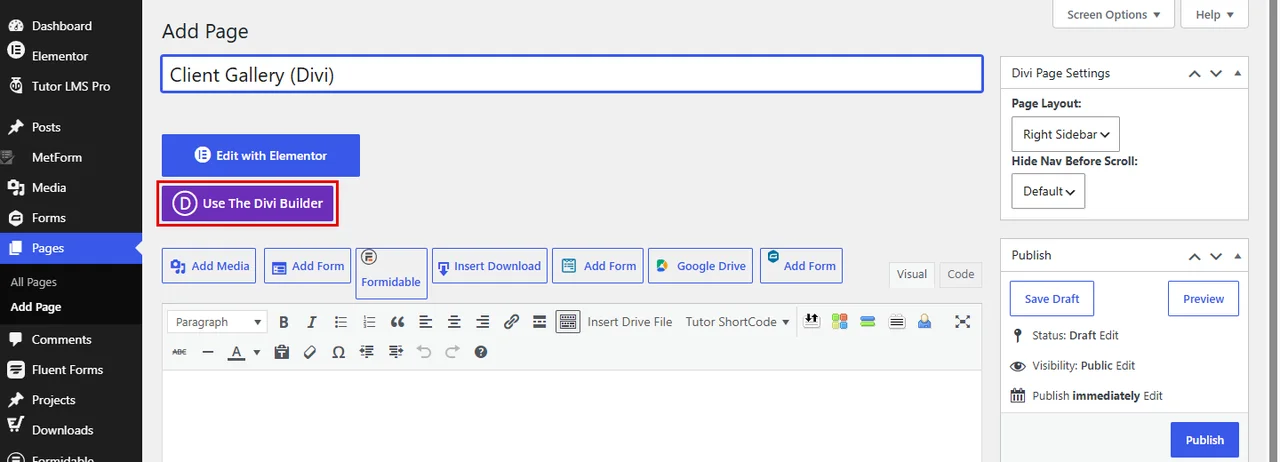Click Insert Drive File

pos(630,322)
